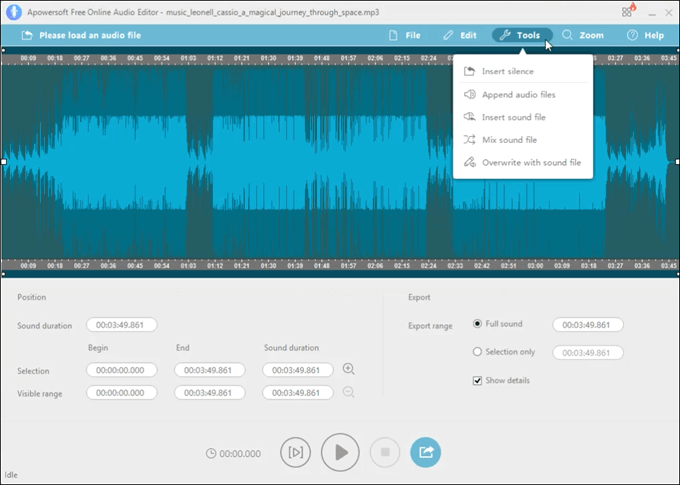Click 'Please load an audio file' text
The height and width of the screenshot is (486, 680).
click(x=90, y=36)
